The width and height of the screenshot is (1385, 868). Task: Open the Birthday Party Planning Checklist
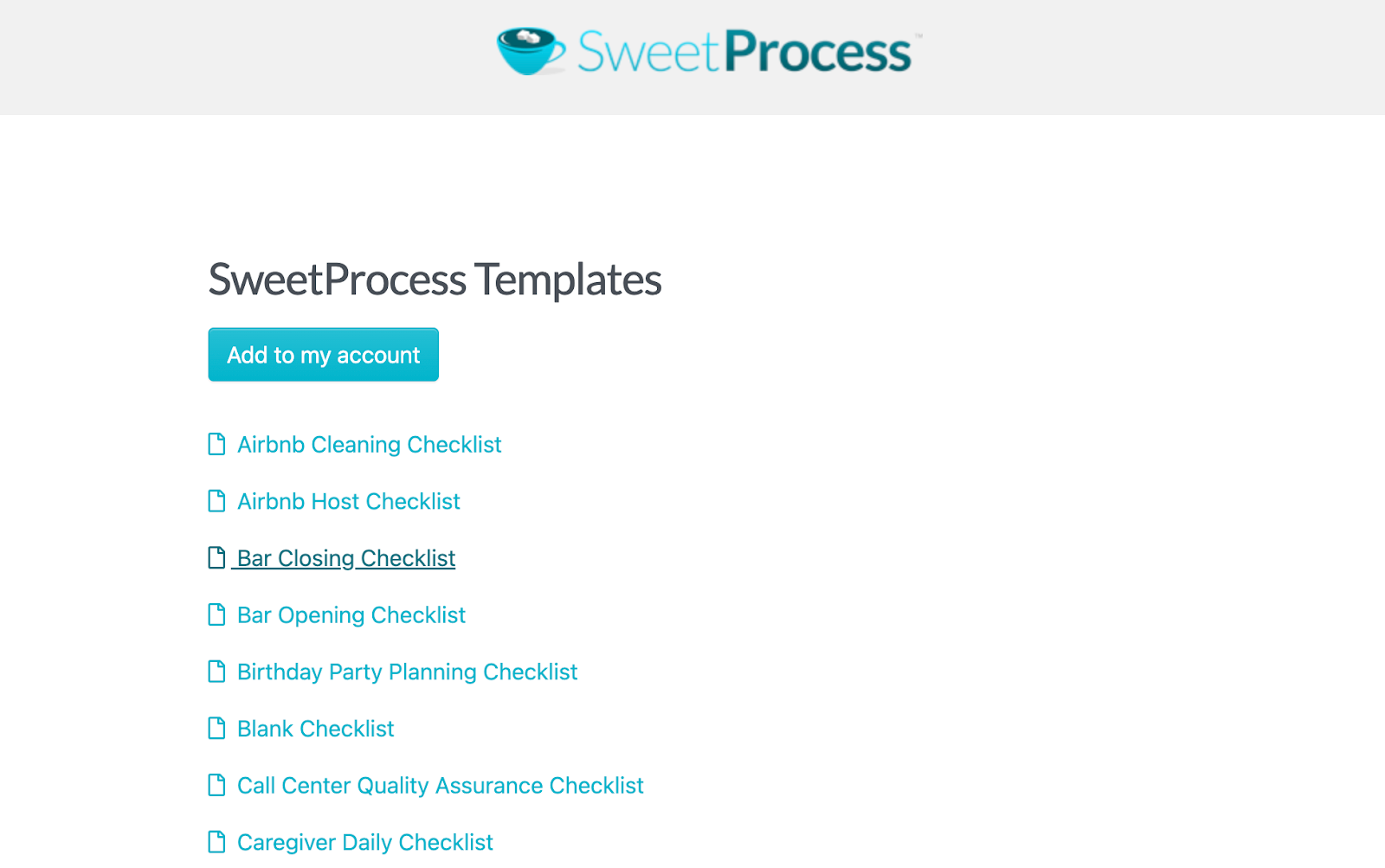point(407,671)
